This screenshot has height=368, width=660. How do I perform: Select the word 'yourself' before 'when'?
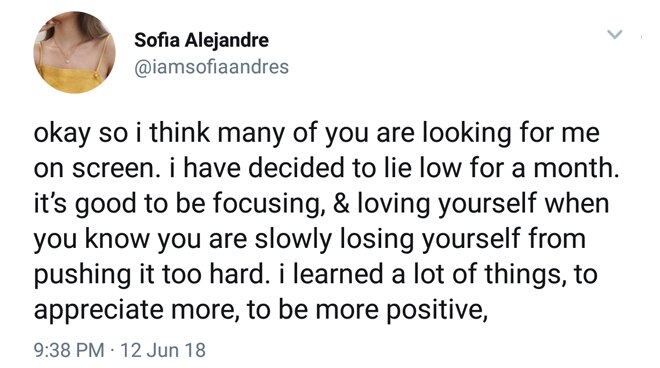click(x=487, y=205)
